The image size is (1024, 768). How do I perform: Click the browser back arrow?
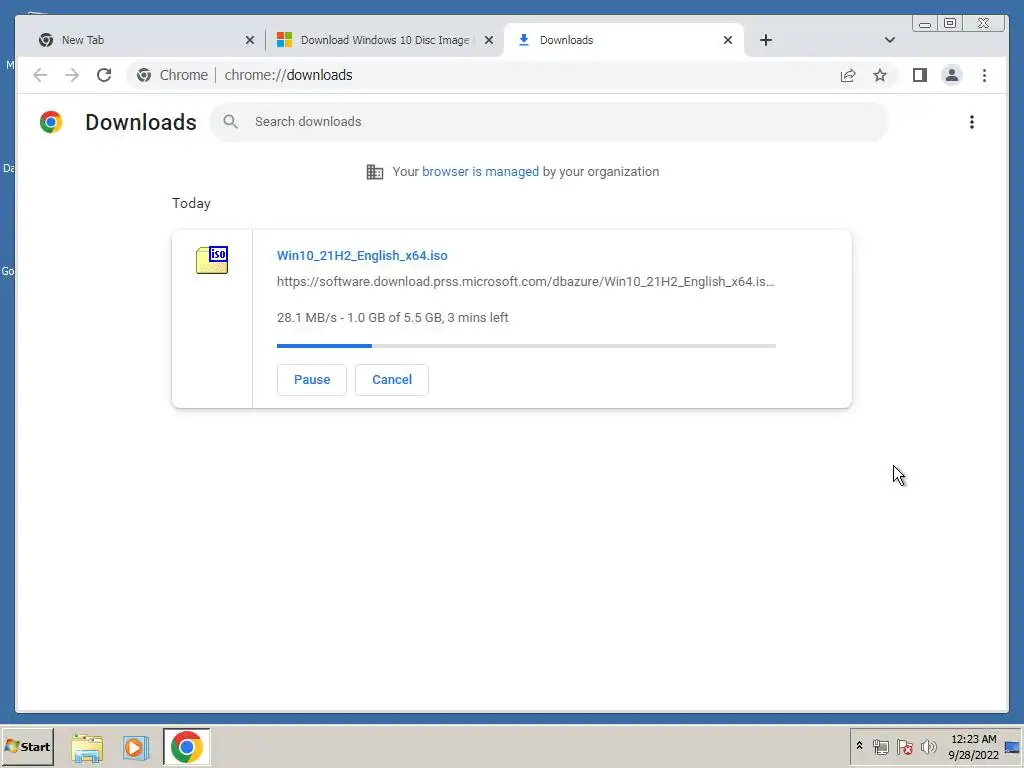40,75
